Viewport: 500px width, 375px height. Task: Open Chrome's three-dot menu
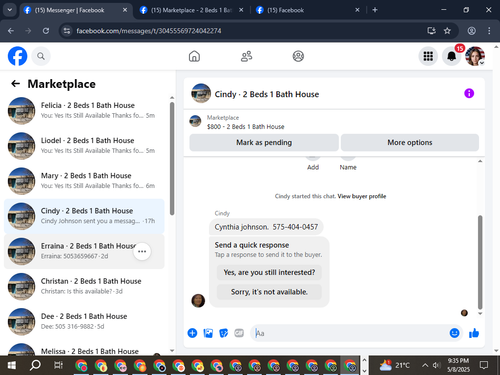pos(489,31)
